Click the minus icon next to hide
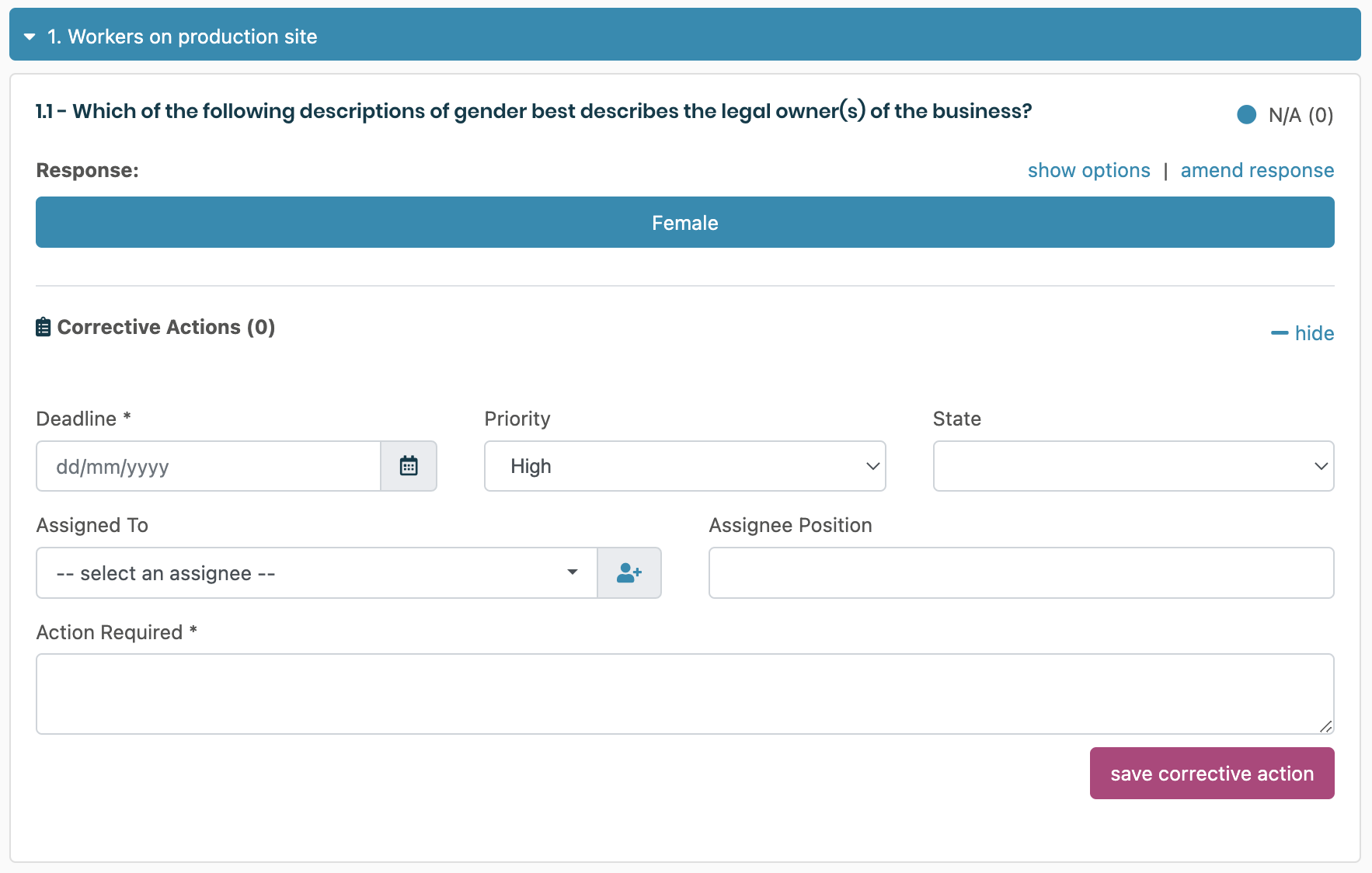The height and width of the screenshot is (873, 1372). (x=1279, y=333)
